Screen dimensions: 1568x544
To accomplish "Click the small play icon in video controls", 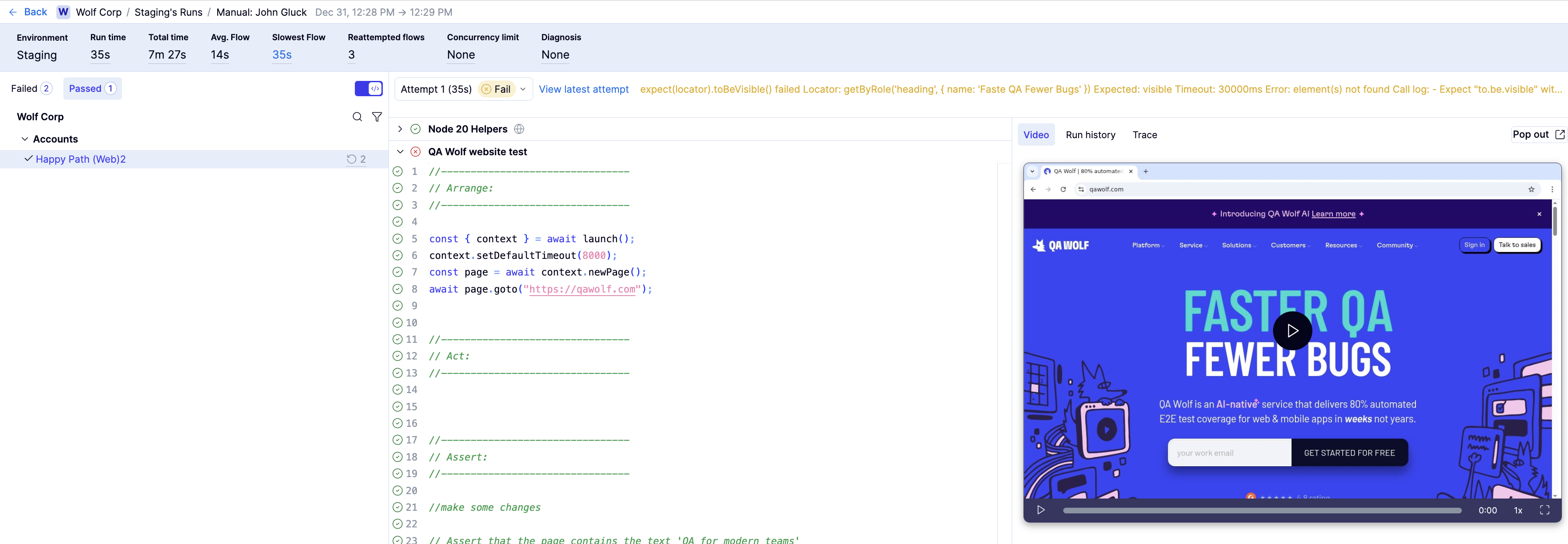I will (1041, 510).
